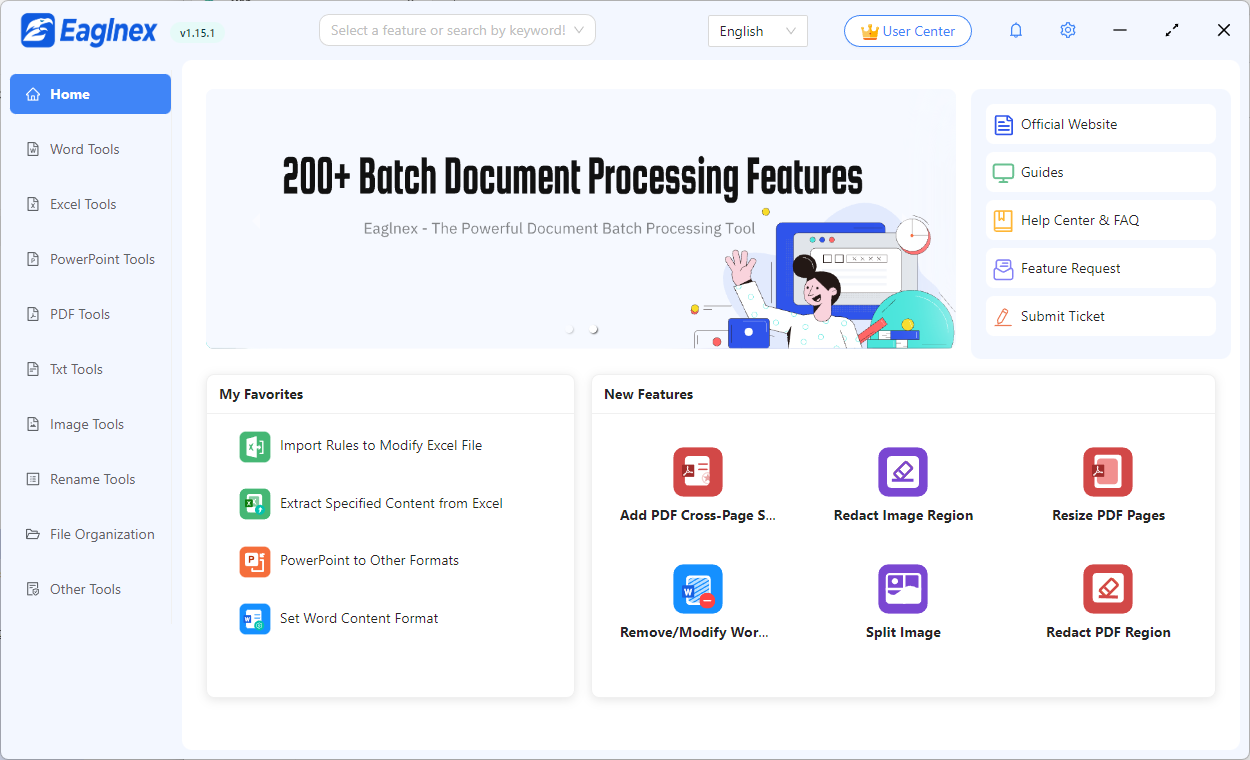Open Excel Tools in the sidebar
The height and width of the screenshot is (760, 1250).
(x=90, y=204)
